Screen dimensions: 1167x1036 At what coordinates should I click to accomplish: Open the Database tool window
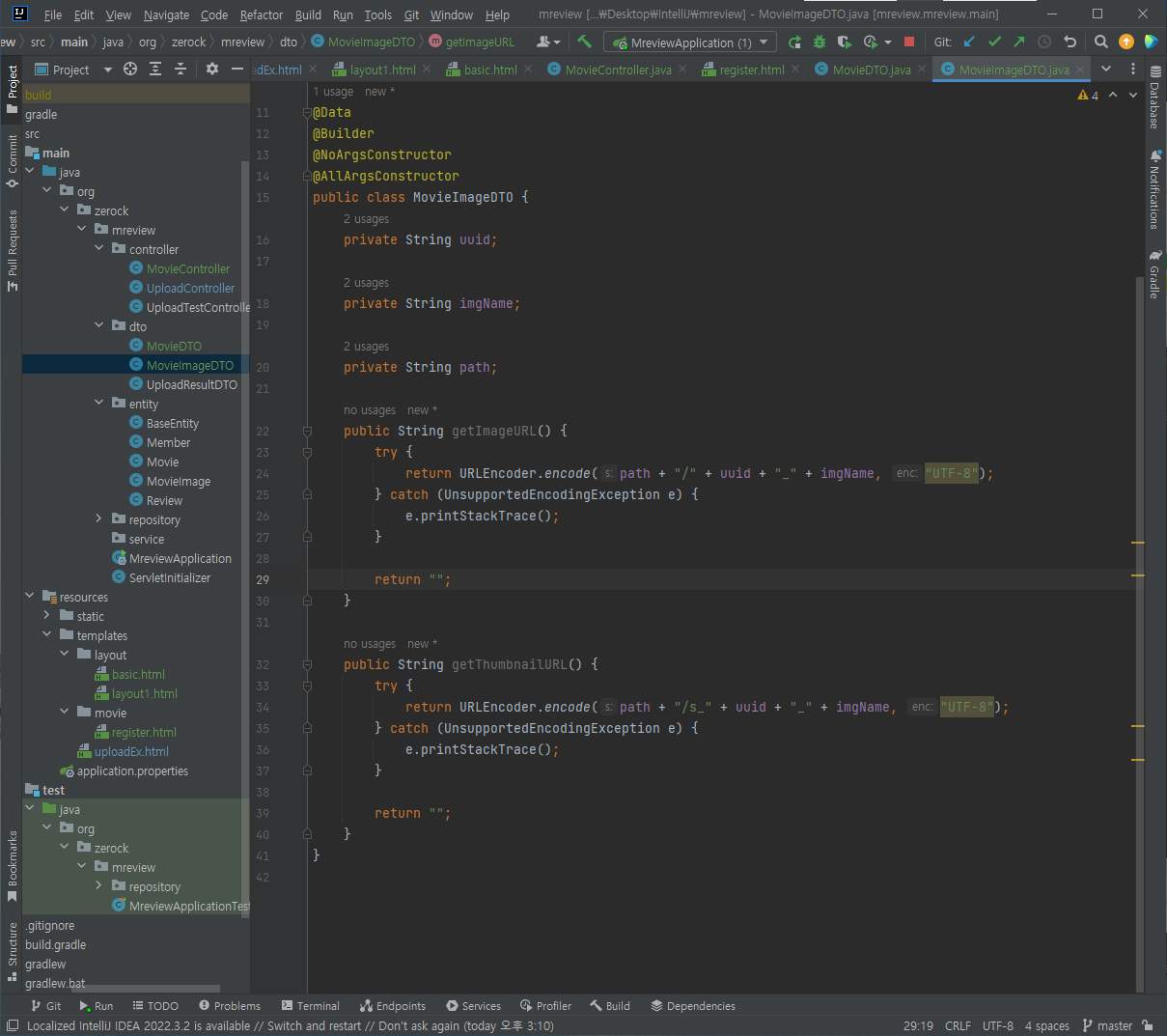pos(1154,98)
